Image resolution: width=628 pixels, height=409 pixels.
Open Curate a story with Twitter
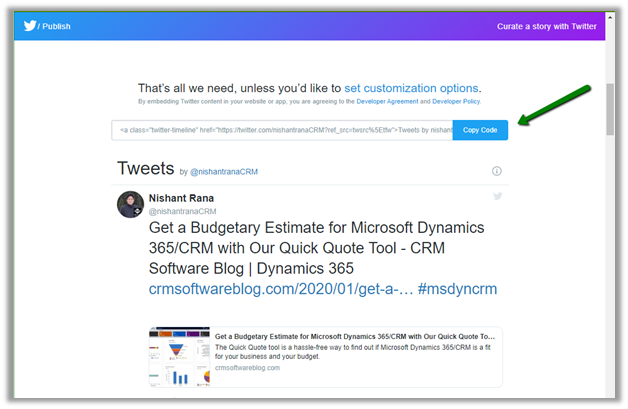(545, 27)
